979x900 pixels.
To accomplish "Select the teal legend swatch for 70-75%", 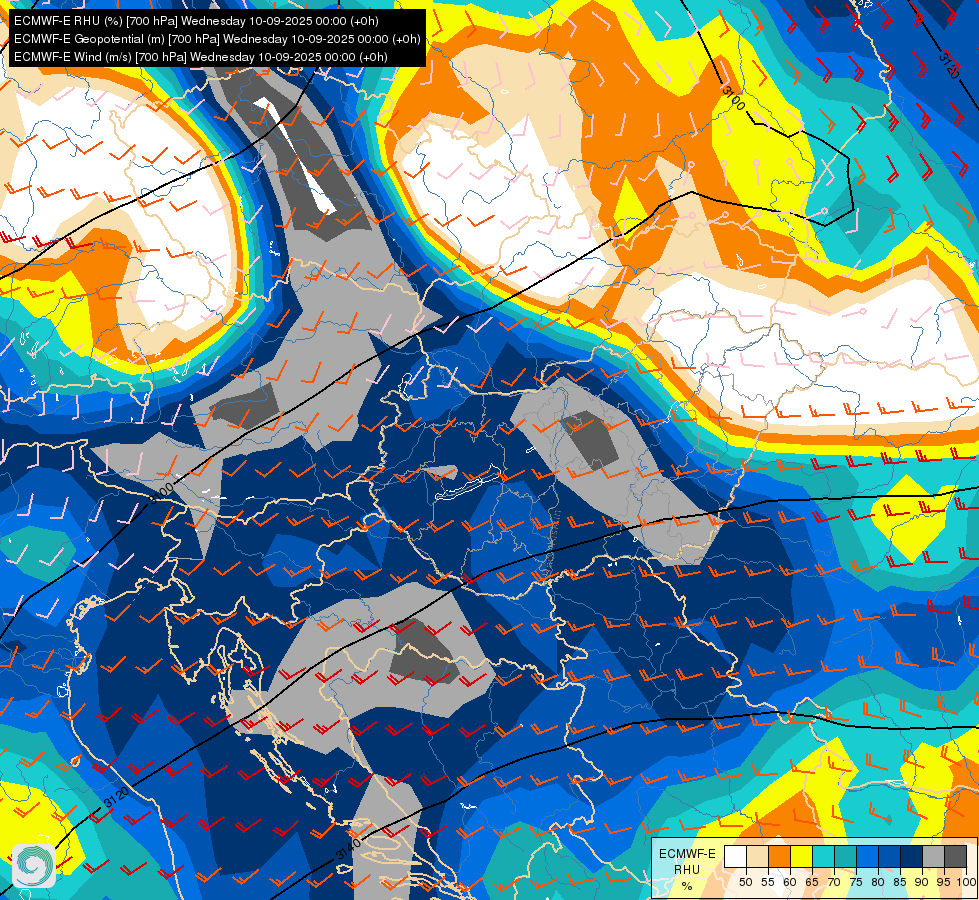I will point(845,856).
